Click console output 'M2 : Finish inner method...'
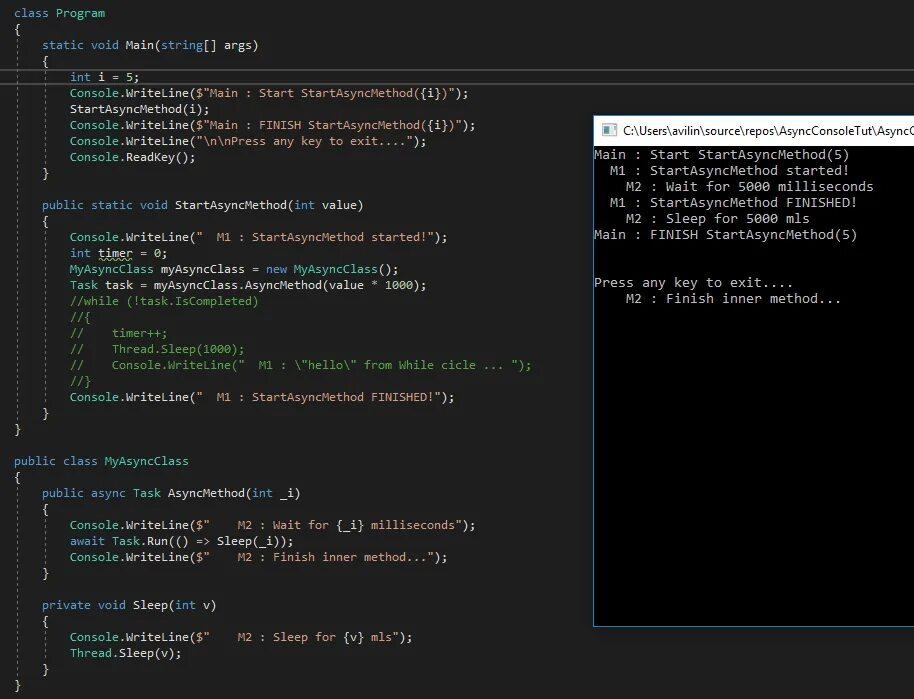The width and height of the screenshot is (914, 699). click(x=733, y=298)
